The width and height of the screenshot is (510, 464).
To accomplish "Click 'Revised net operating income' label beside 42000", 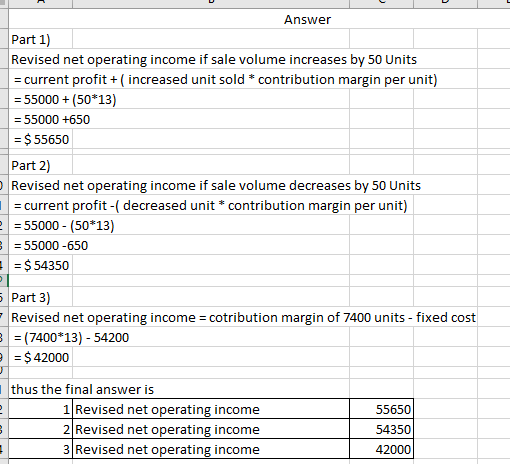I will [211, 449].
